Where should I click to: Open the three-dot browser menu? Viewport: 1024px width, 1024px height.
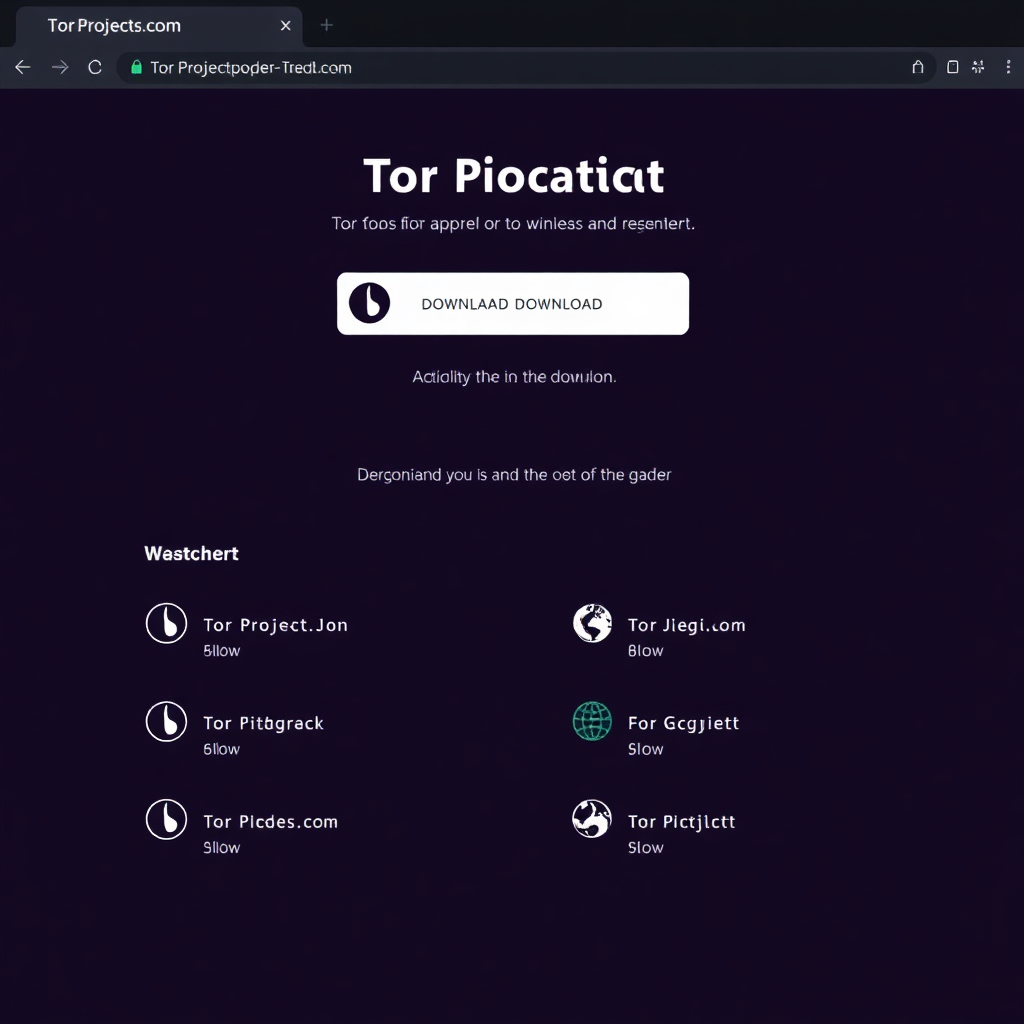click(x=1008, y=67)
